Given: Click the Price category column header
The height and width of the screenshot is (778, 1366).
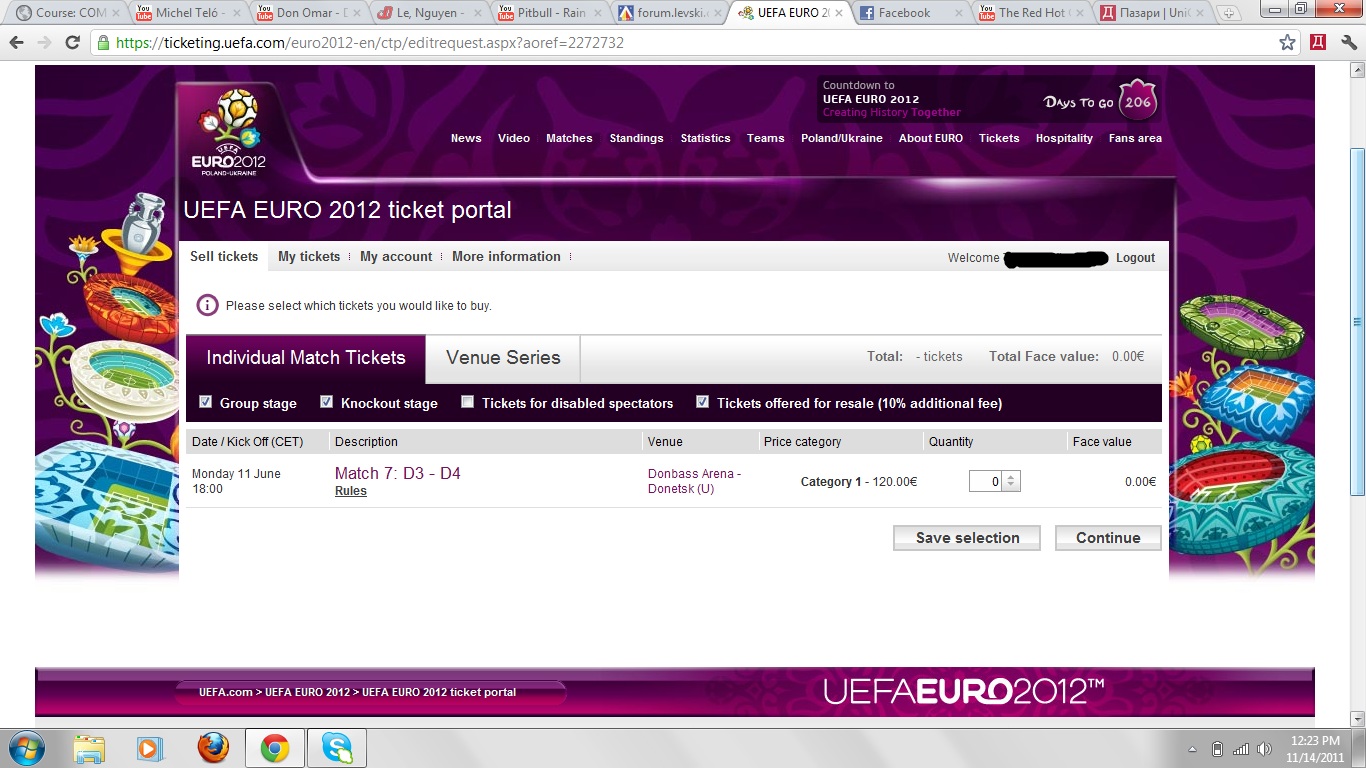Looking at the screenshot, I should (802, 441).
